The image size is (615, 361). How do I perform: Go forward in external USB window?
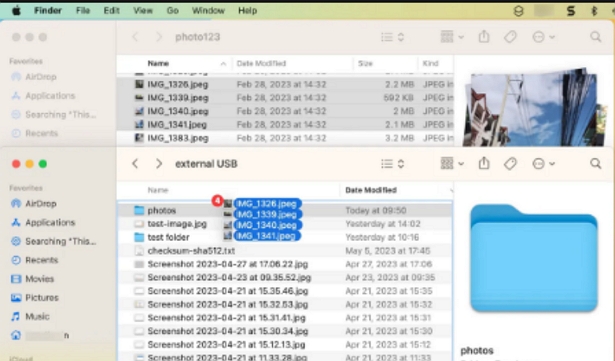[159, 164]
